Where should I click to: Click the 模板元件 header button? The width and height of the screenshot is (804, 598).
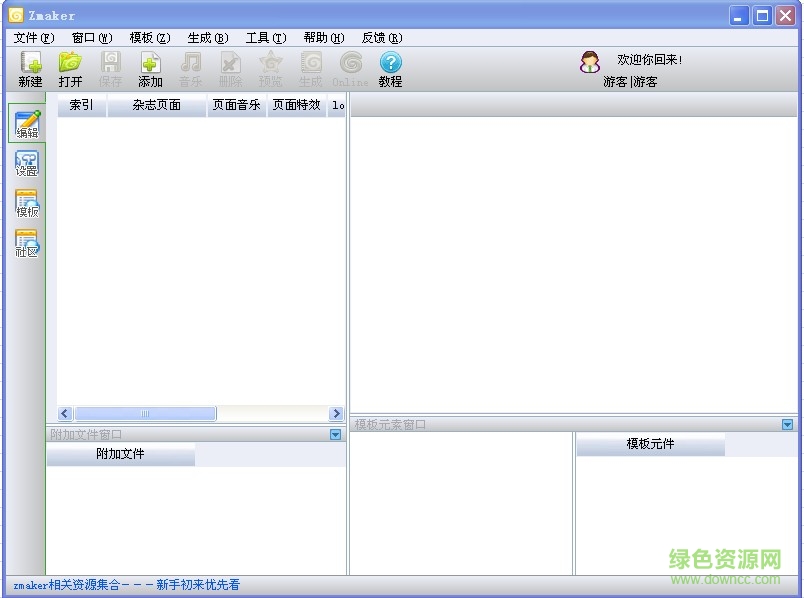pyautogui.click(x=650, y=444)
